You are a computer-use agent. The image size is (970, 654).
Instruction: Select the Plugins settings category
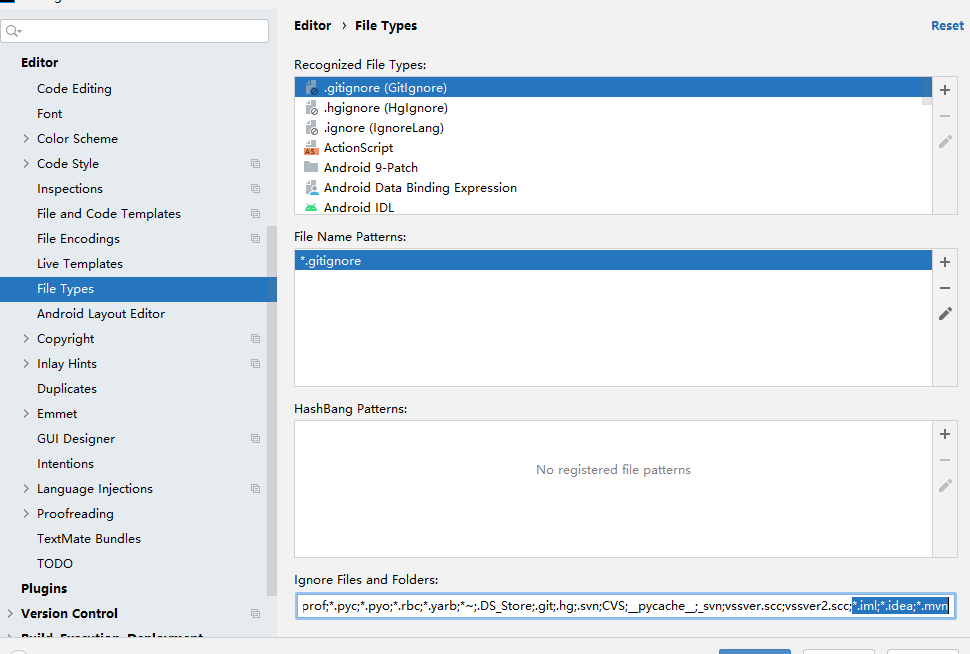44,589
